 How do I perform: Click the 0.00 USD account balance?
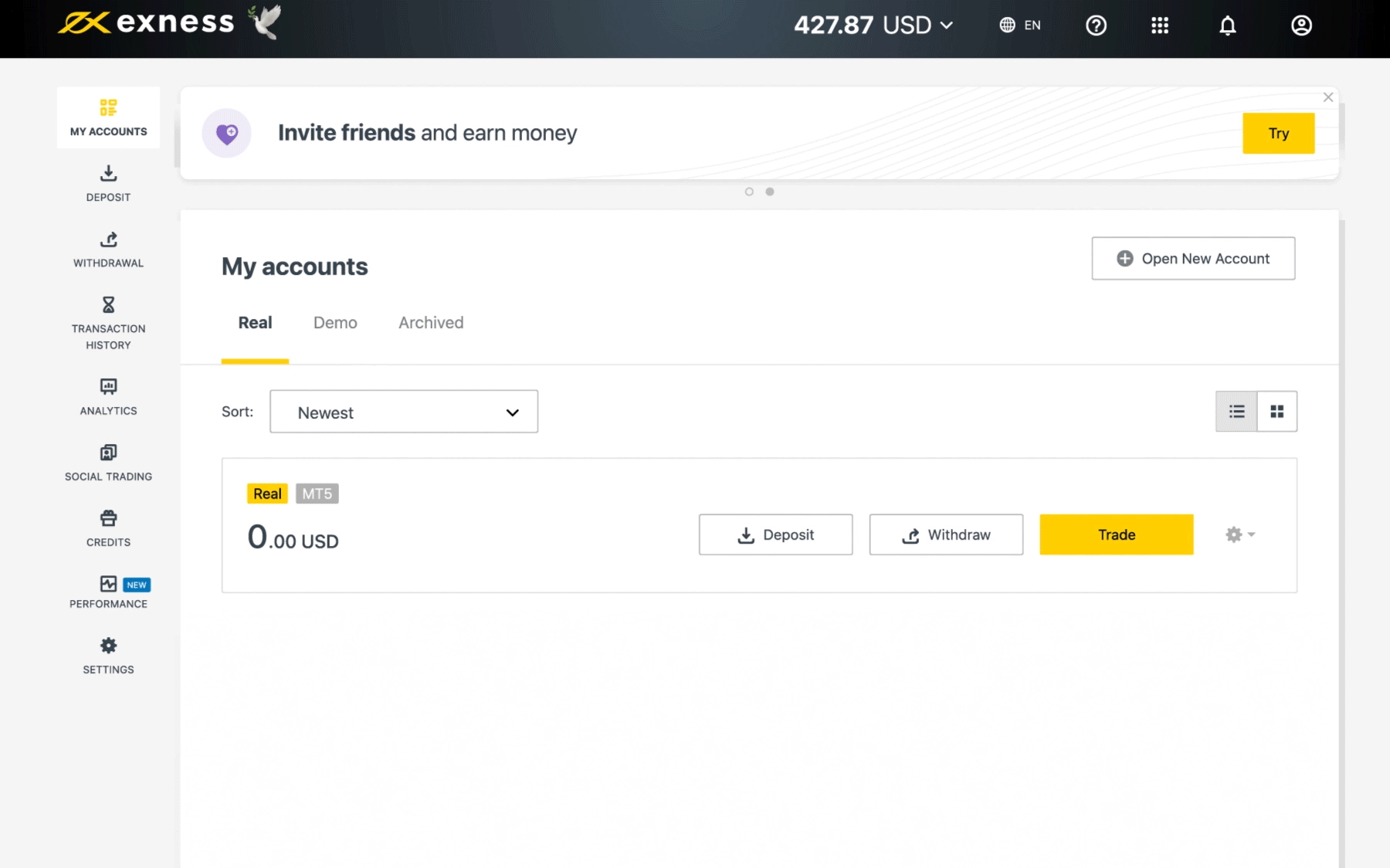[293, 537]
